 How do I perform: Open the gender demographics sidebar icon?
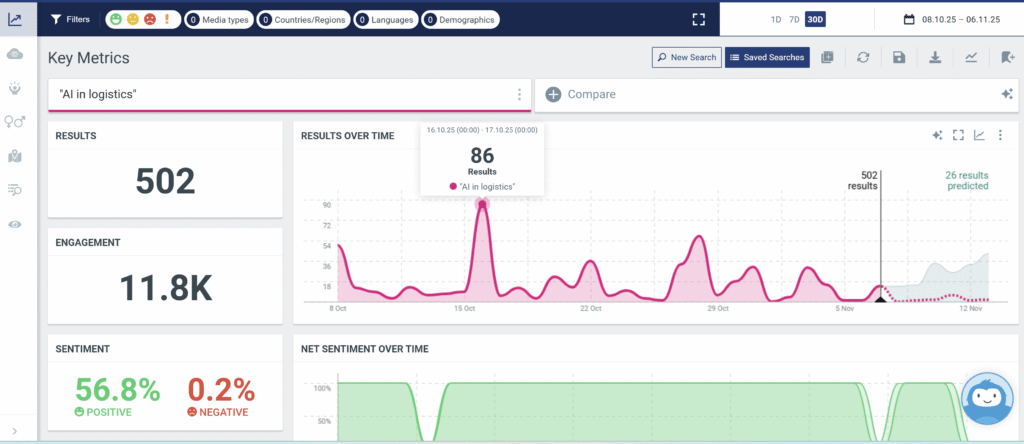click(15, 121)
